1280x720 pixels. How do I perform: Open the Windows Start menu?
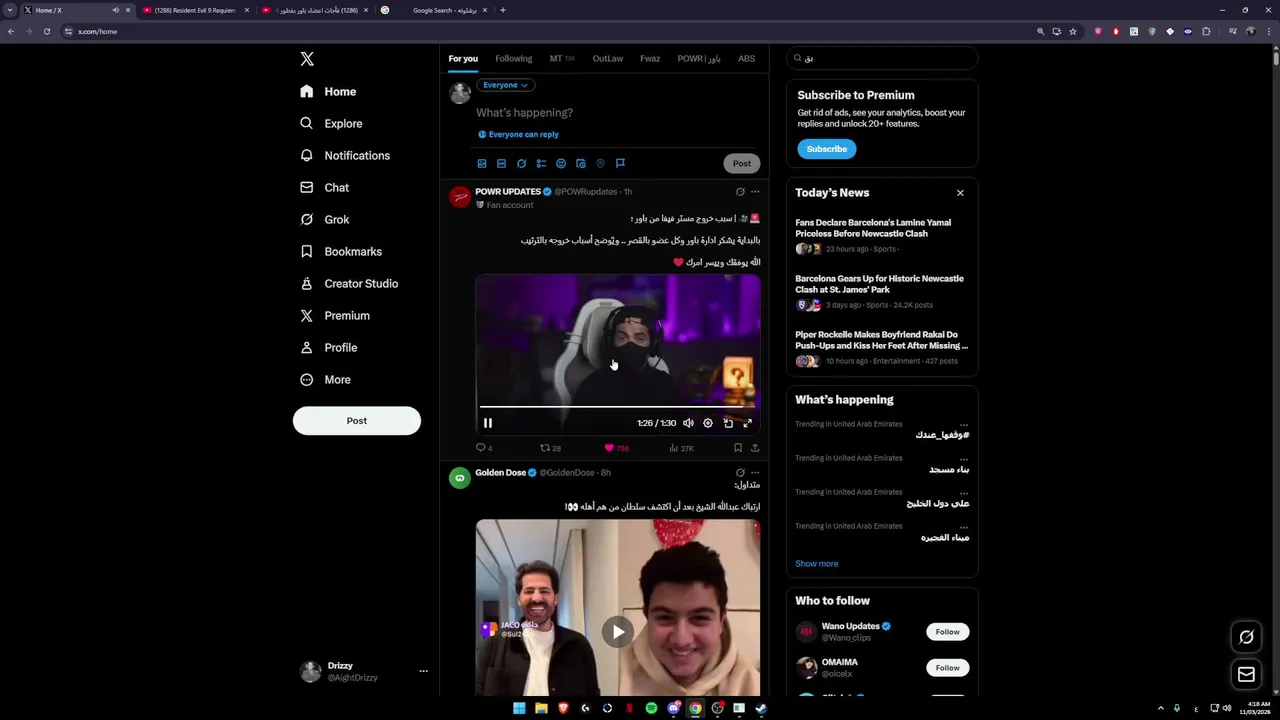(x=519, y=708)
